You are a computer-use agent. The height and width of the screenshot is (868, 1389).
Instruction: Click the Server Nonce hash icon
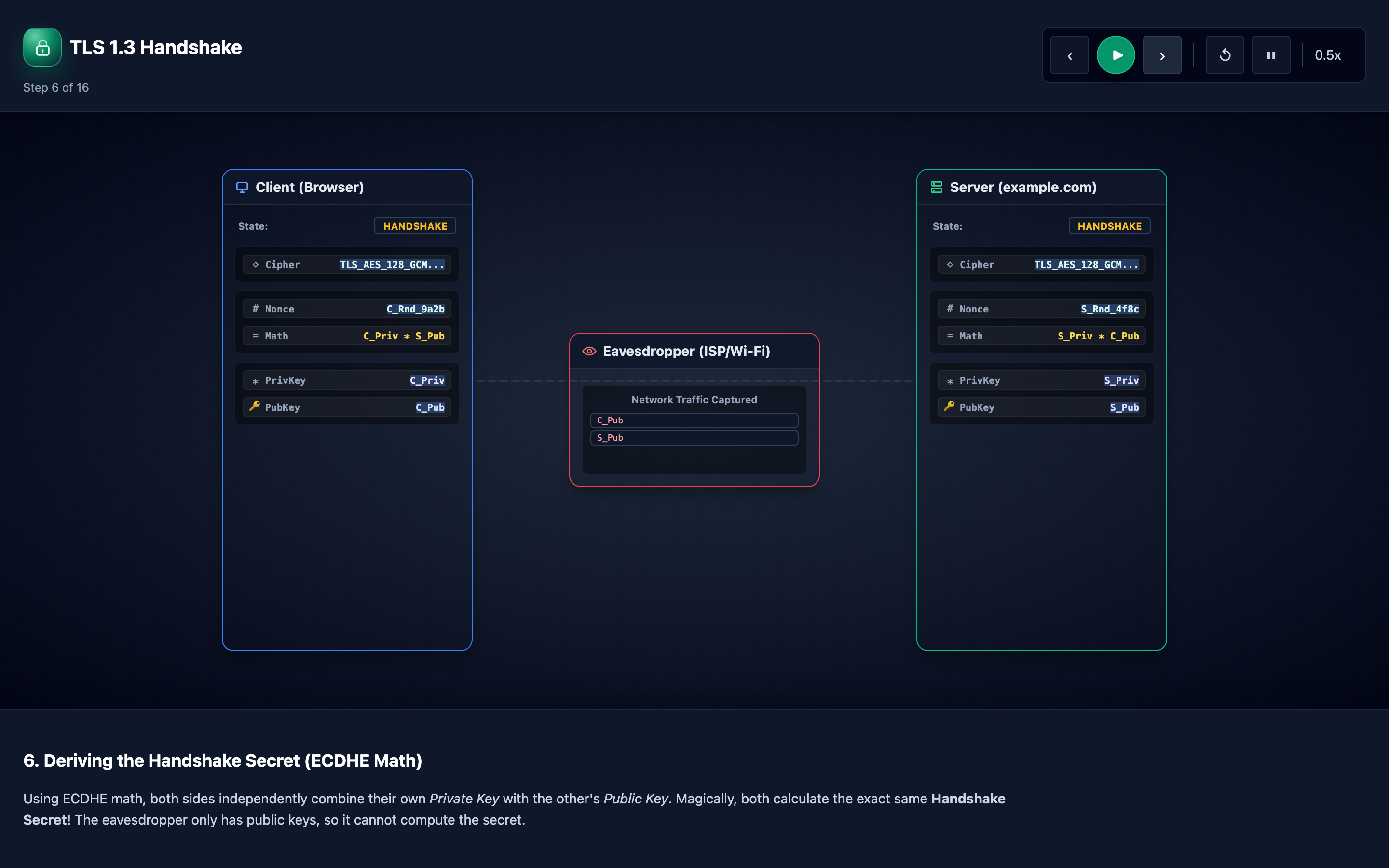(950, 308)
